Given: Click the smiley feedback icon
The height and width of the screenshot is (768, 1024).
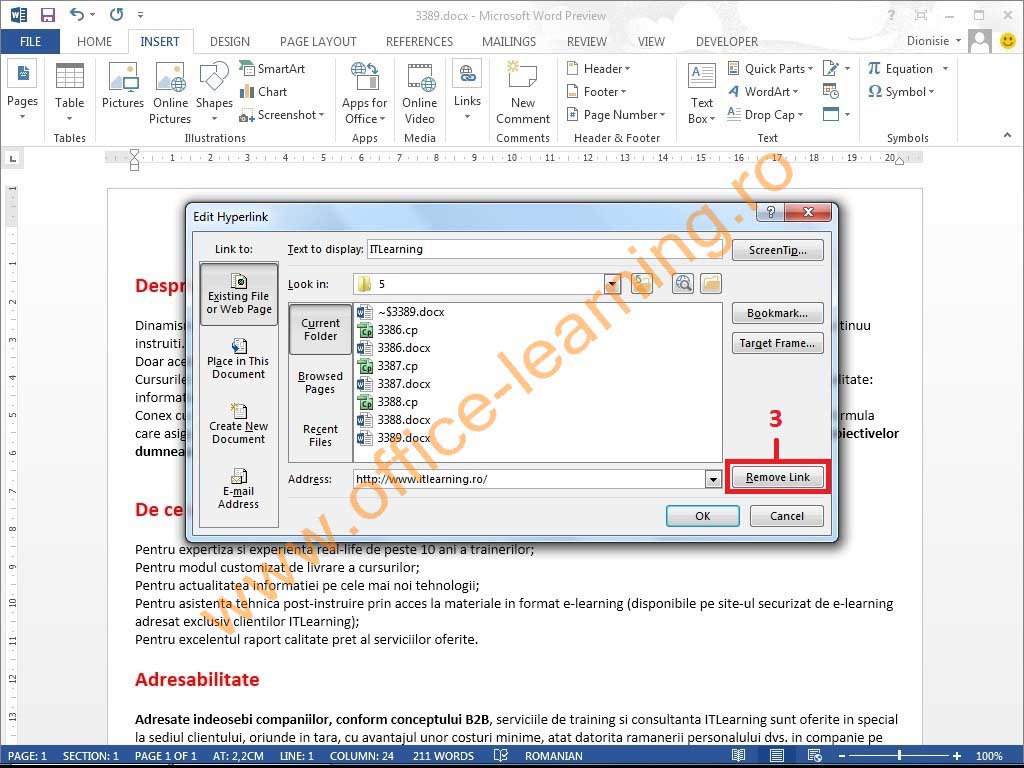Looking at the screenshot, I should click(x=1008, y=41).
